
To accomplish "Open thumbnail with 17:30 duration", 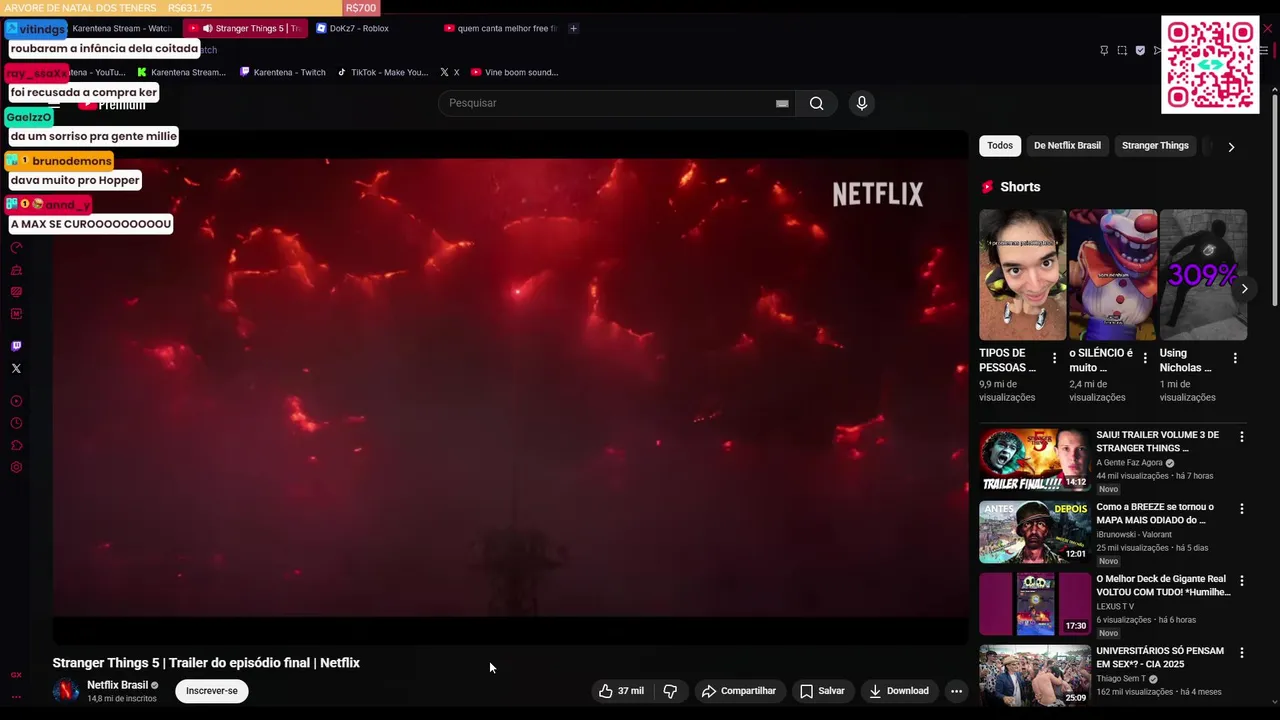I will pos(1035,604).
